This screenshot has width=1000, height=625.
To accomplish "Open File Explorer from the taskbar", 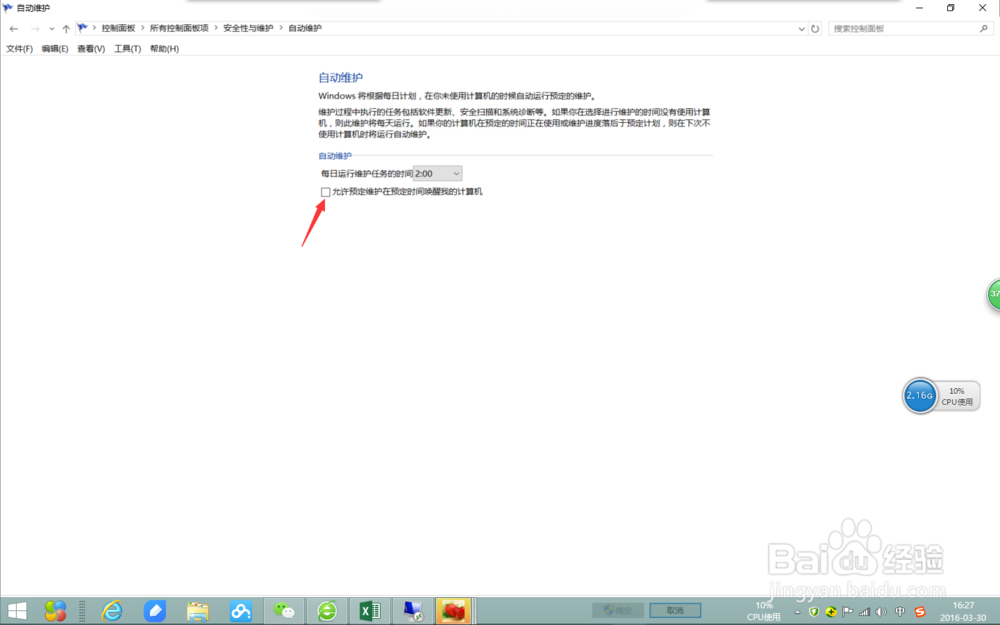I will (x=197, y=611).
